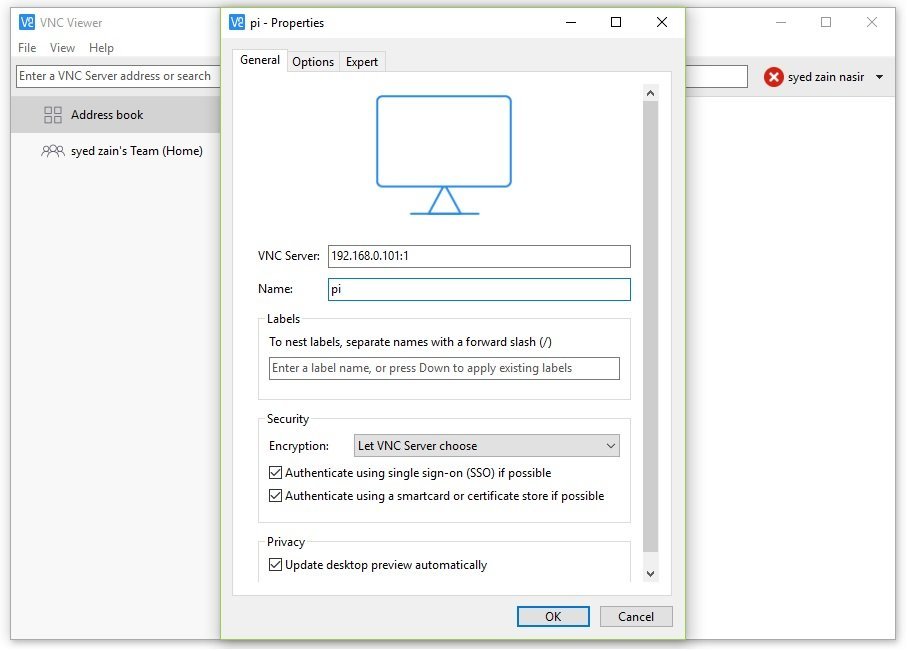Image resolution: width=908 pixels, height=651 pixels.
Task: Click the 'Name:' label text
Action: click(x=276, y=289)
